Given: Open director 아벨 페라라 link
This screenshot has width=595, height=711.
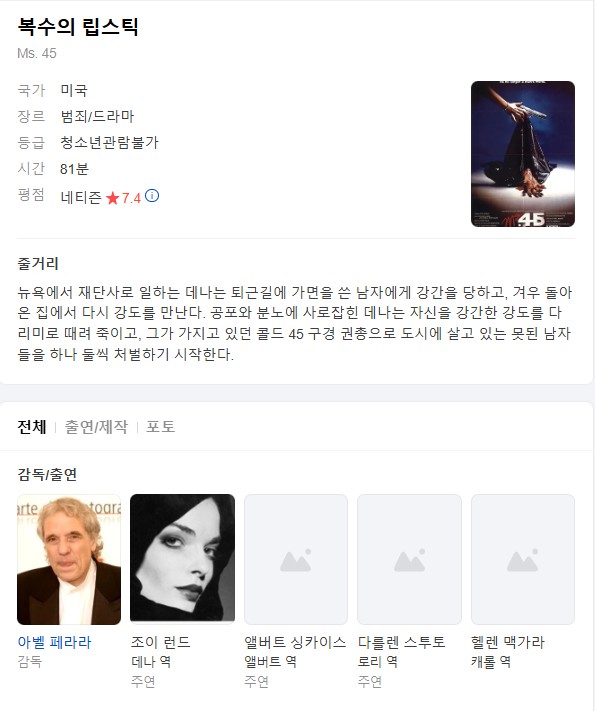Looking at the screenshot, I should (54, 642).
